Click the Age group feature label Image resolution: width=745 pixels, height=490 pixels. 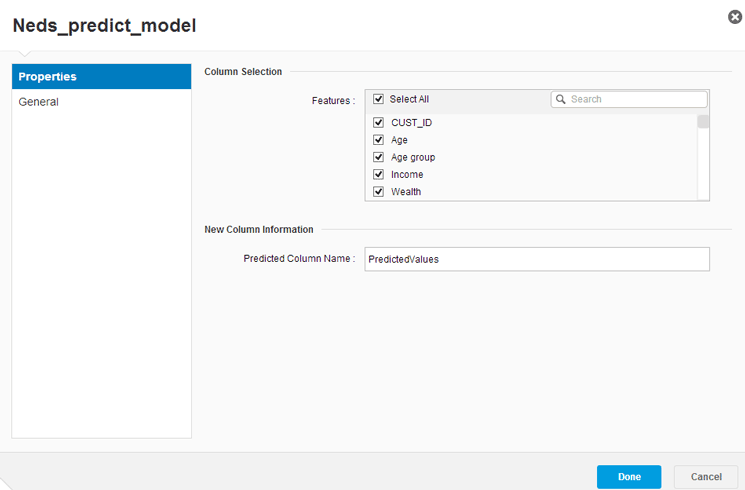(x=412, y=157)
